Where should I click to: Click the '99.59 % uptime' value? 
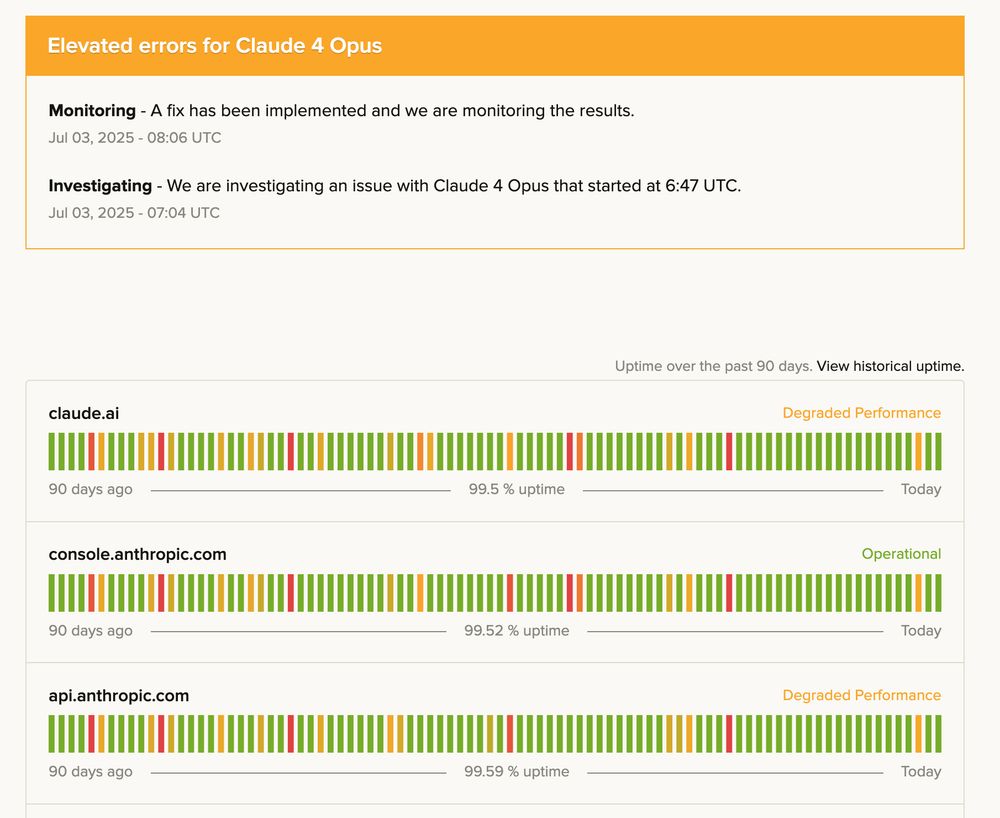tap(517, 771)
